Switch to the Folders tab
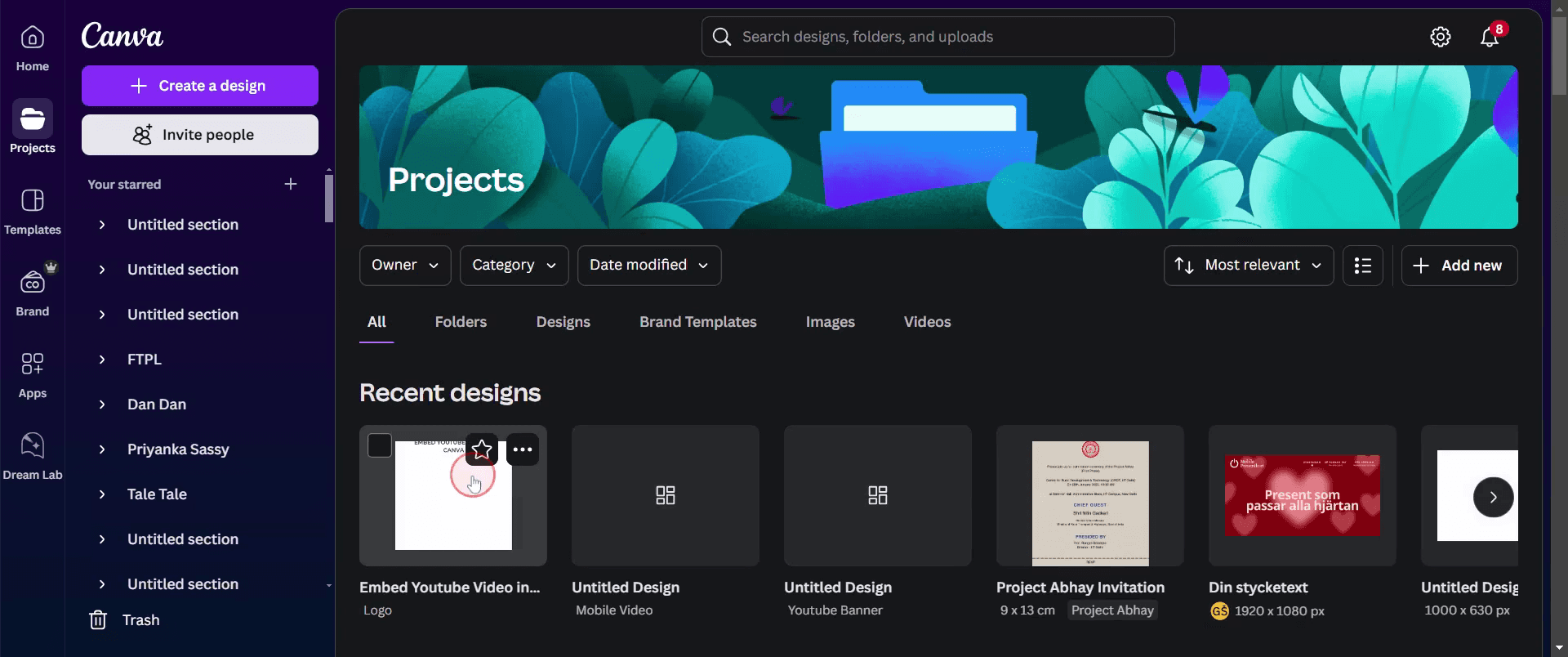 (x=461, y=322)
